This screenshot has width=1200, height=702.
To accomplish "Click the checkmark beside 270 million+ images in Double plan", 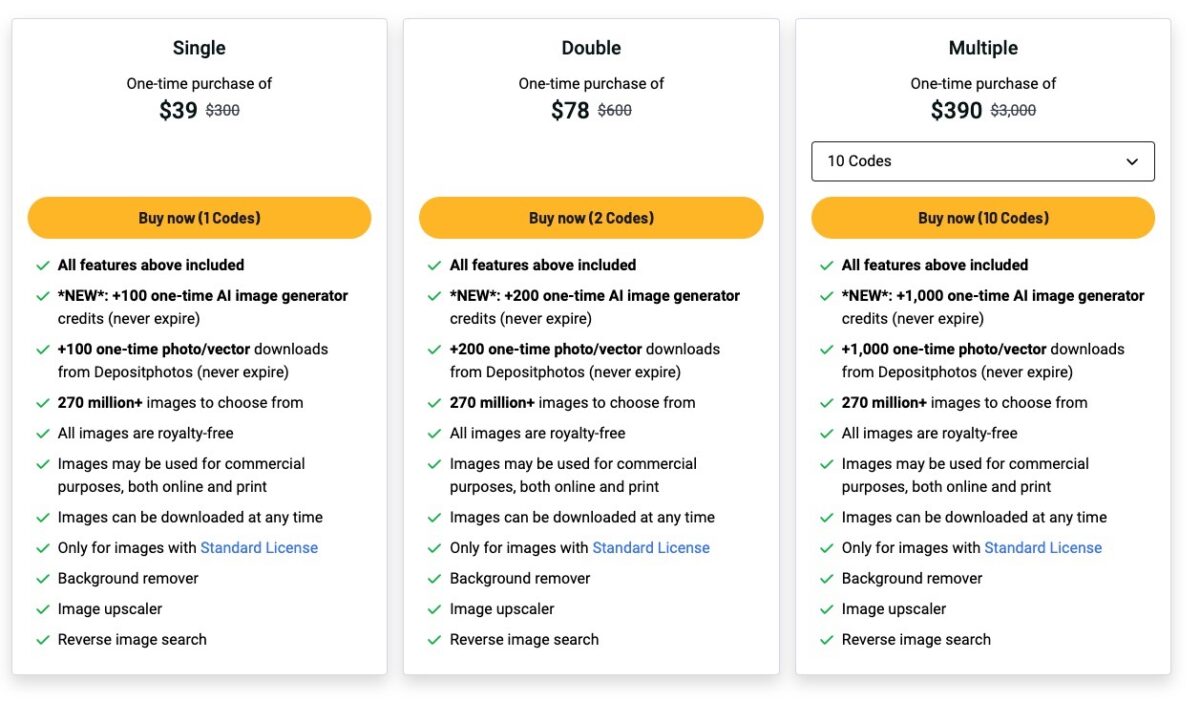I will 434,402.
